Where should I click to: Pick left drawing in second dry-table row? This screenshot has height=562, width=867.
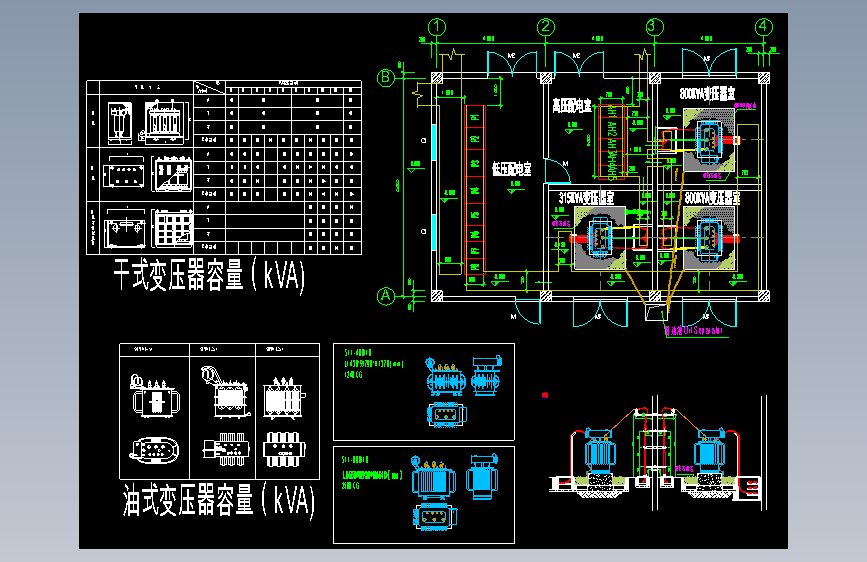(x=124, y=173)
